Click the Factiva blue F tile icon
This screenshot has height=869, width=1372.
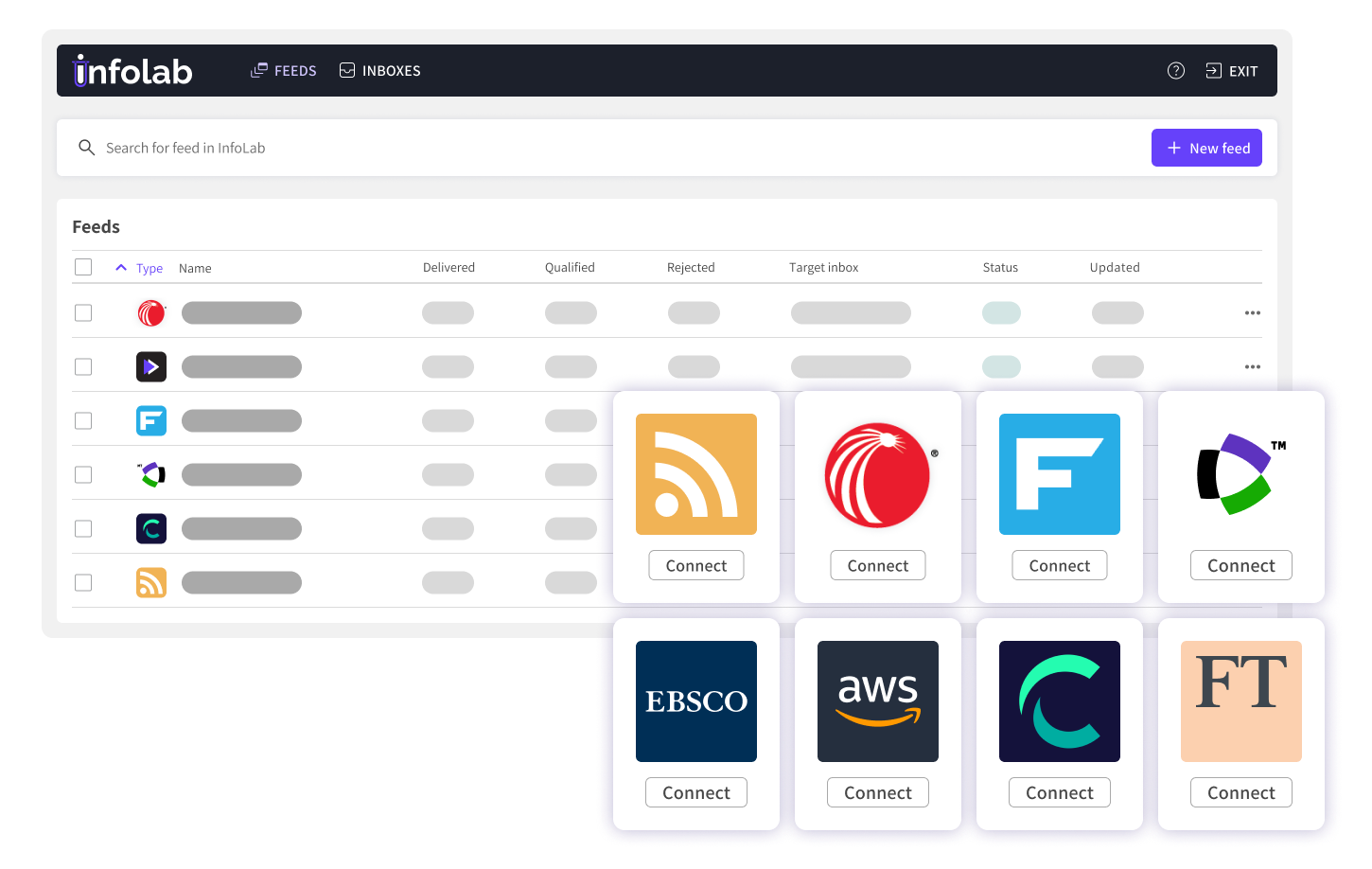(1059, 474)
